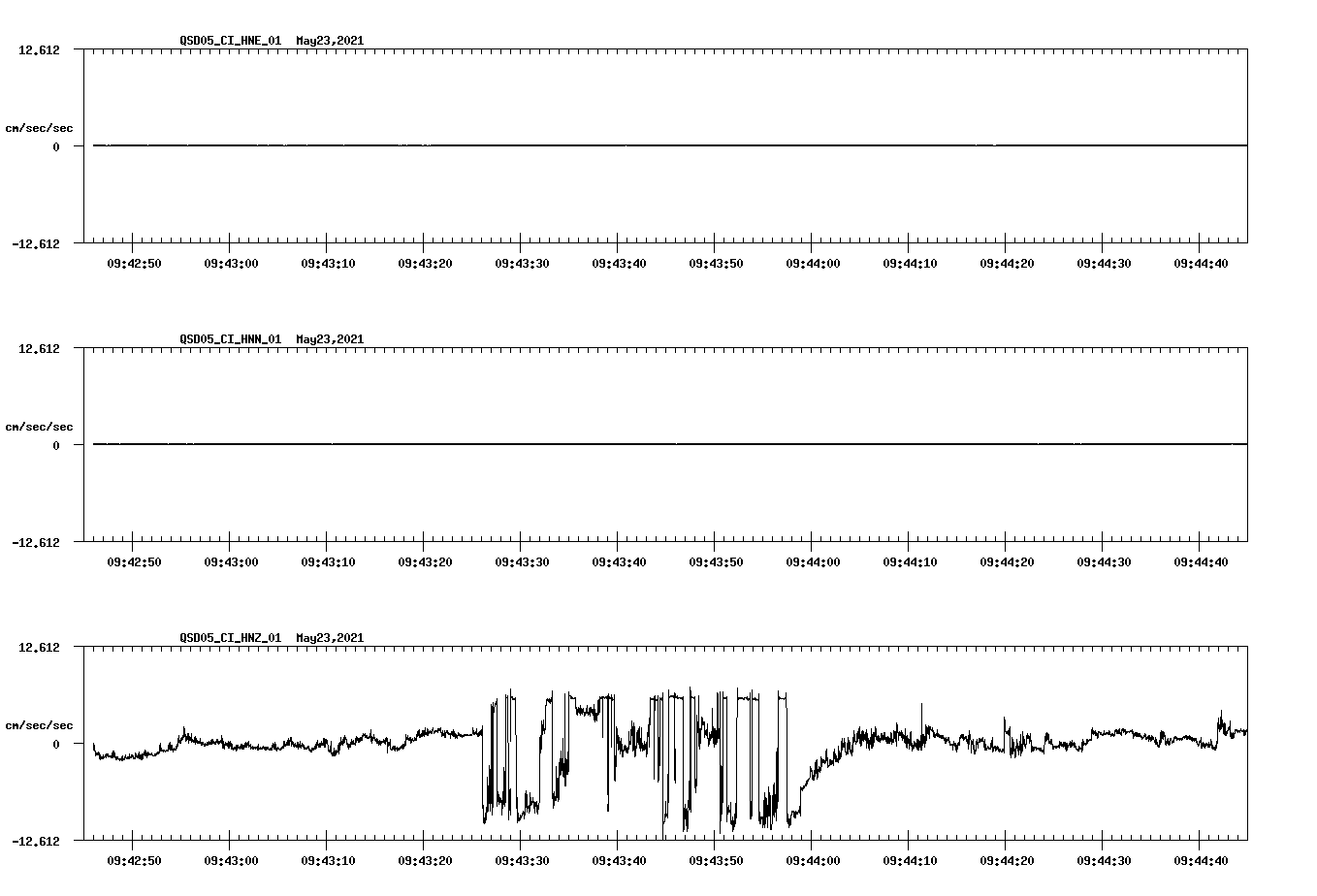Click the 09:42:50 tick label on the HNE axis

coord(133,262)
